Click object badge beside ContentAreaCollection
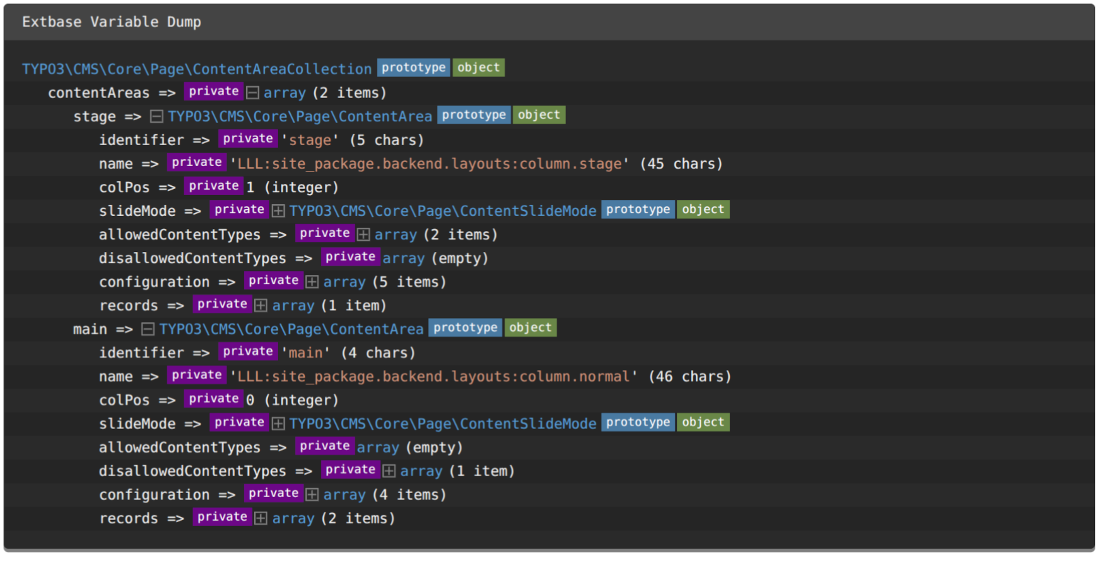 pyautogui.click(x=479, y=67)
